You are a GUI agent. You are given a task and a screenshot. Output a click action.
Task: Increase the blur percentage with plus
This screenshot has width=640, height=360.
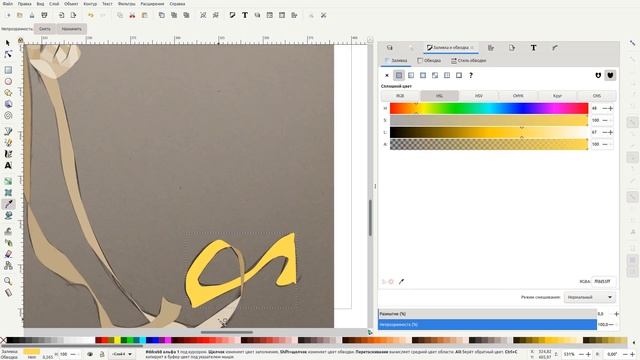click(x=616, y=314)
